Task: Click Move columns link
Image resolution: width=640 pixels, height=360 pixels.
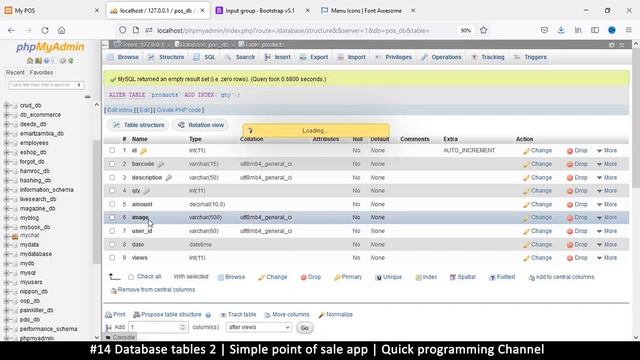Action: pyautogui.click(x=287, y=315)
